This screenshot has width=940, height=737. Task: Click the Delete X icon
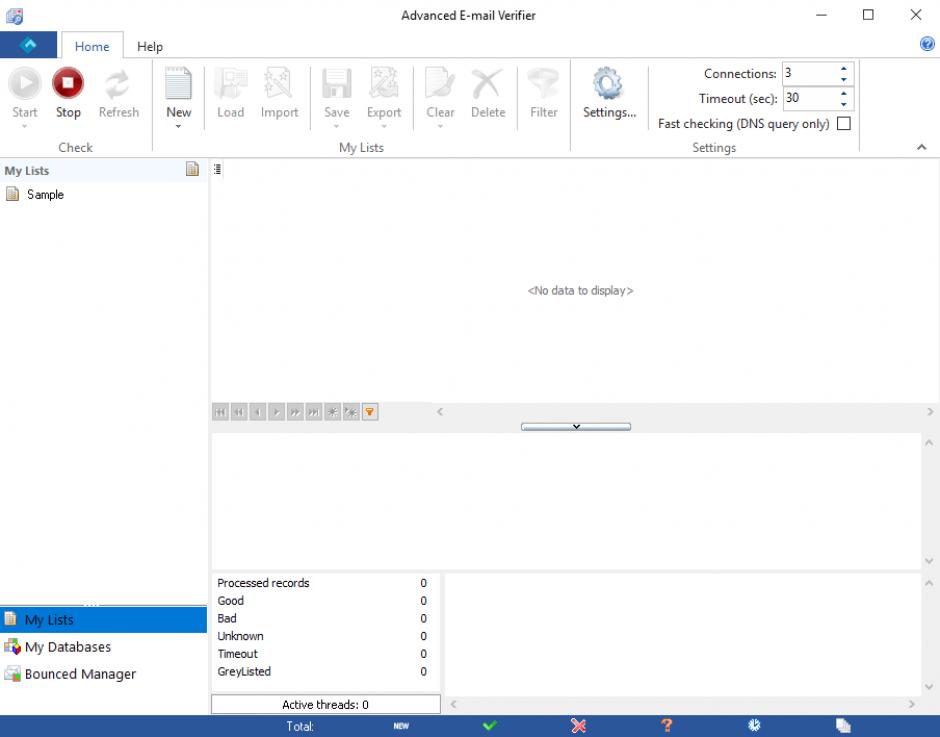487,83
